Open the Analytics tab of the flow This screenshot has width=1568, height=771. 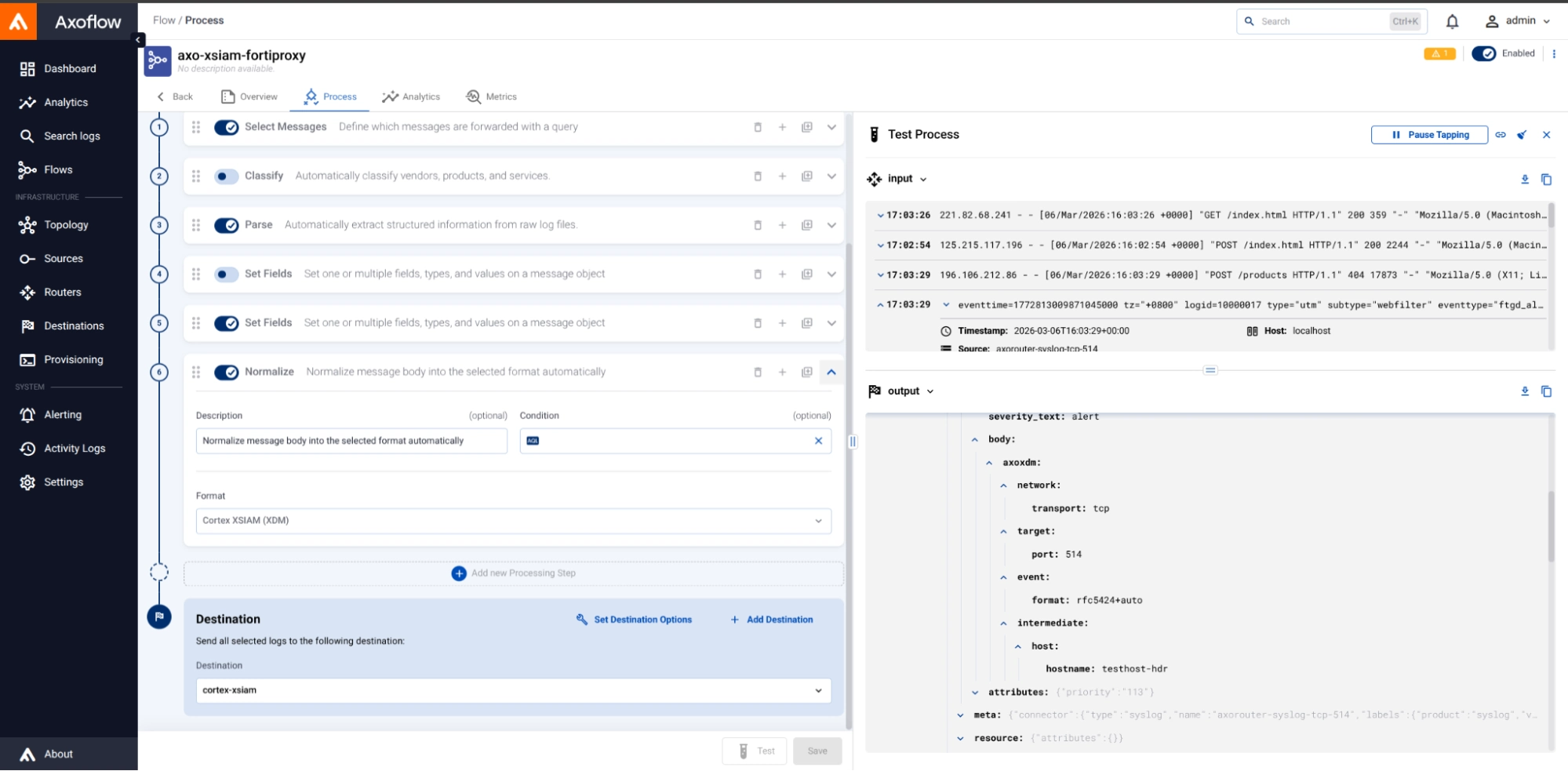[x=411, y=96]
